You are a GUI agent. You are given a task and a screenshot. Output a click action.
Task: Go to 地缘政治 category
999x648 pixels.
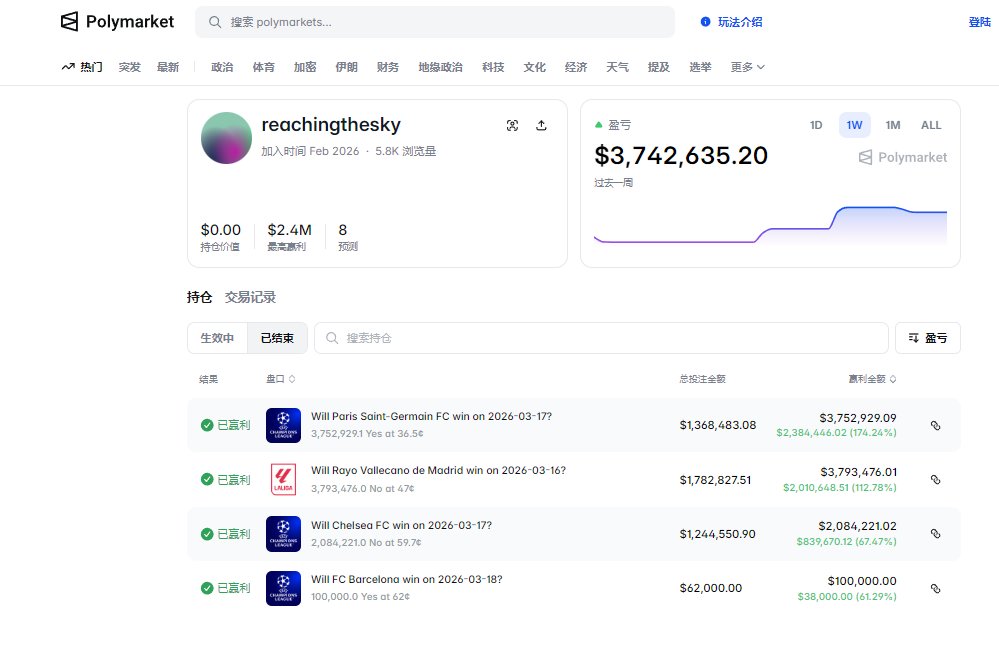tap(440, 67)
